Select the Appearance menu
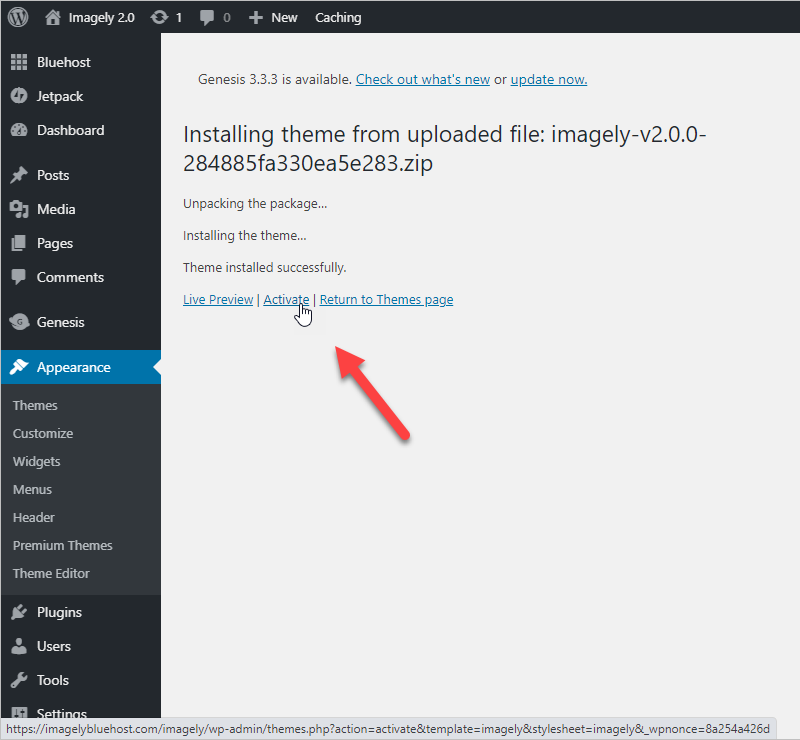 73,367
